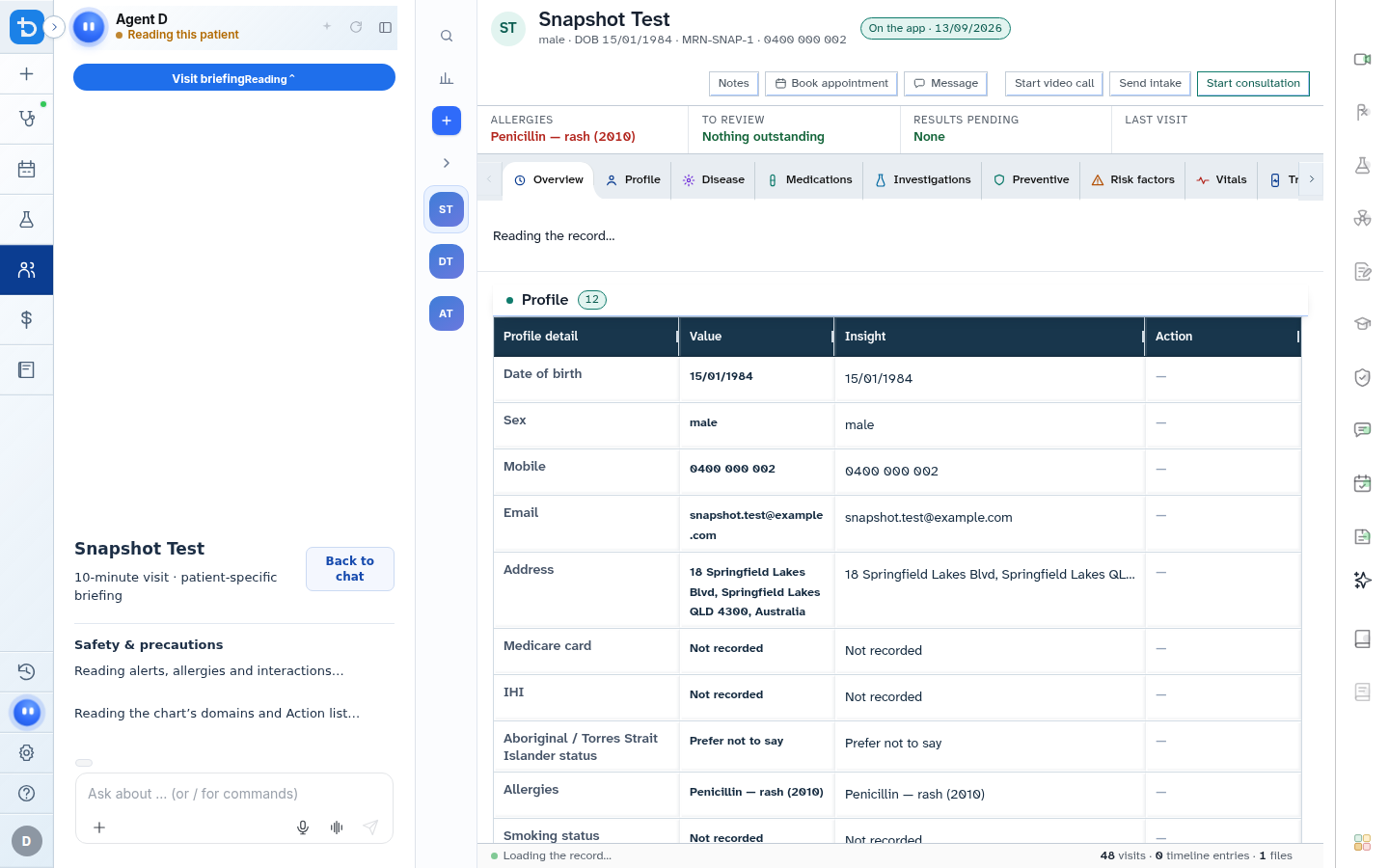The image size is (1389, 868).
Task: Click the Send intake button
Action: point(1150,84)
